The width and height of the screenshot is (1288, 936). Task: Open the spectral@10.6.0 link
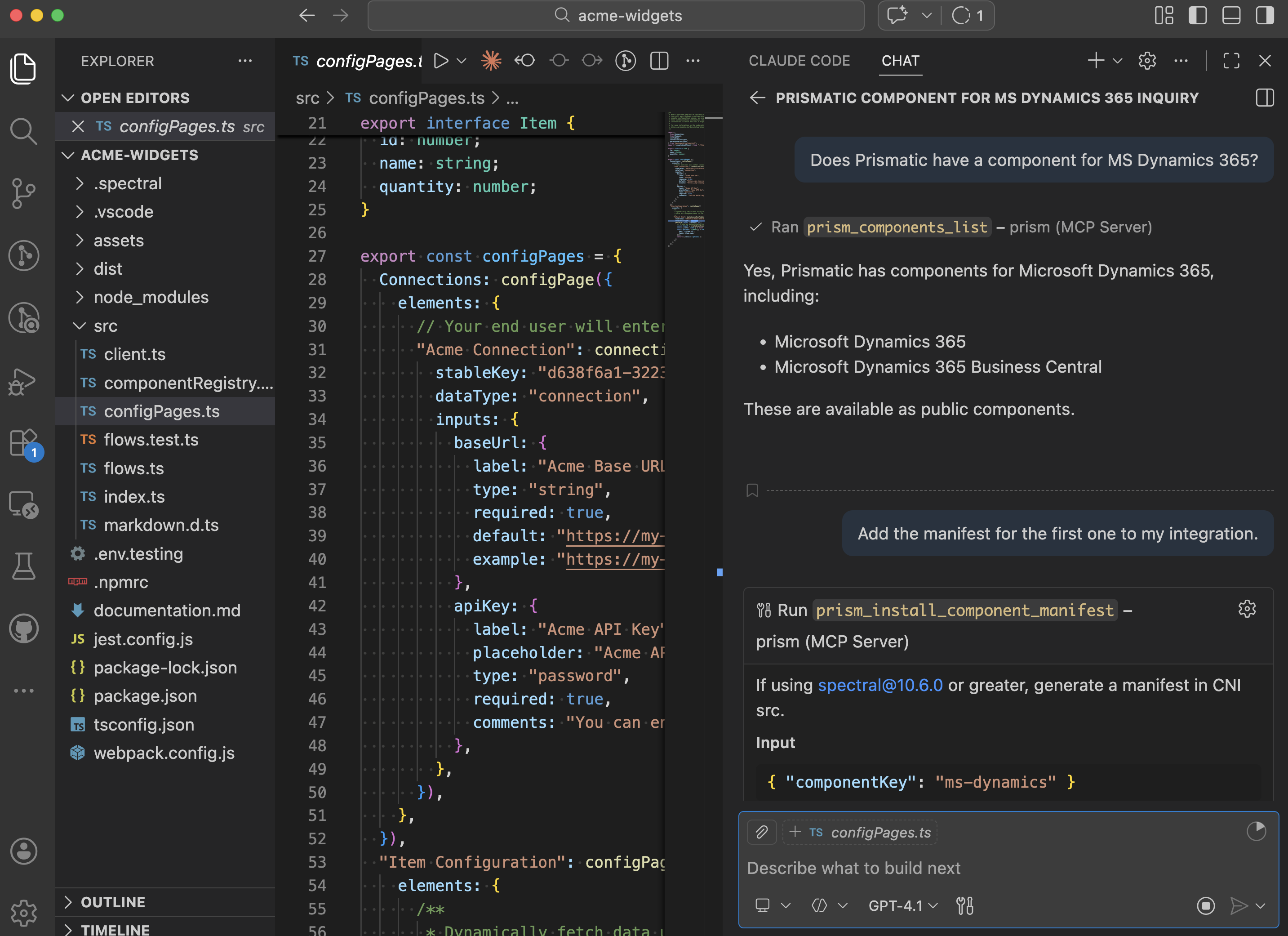(x=880, y=685)
